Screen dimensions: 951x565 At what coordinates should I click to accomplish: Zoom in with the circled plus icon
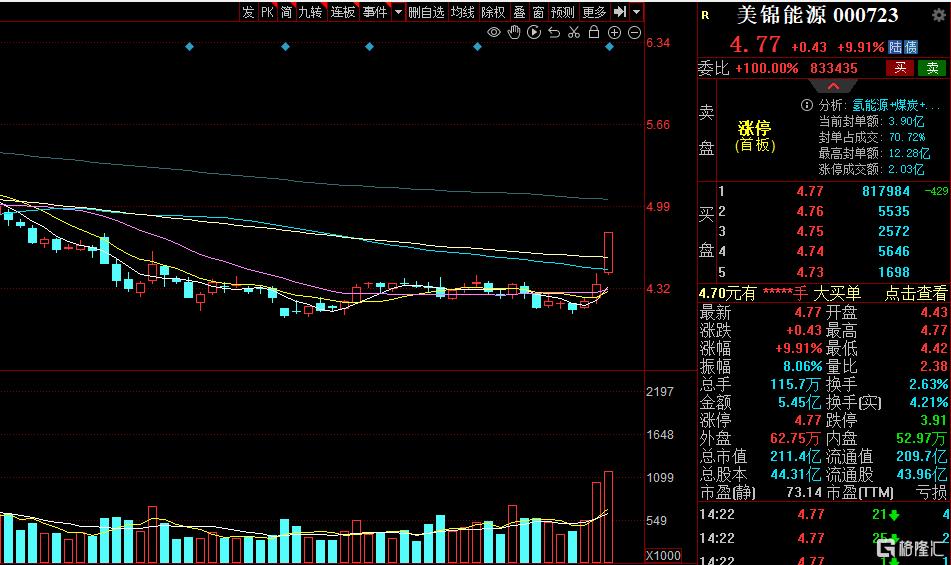614,33
